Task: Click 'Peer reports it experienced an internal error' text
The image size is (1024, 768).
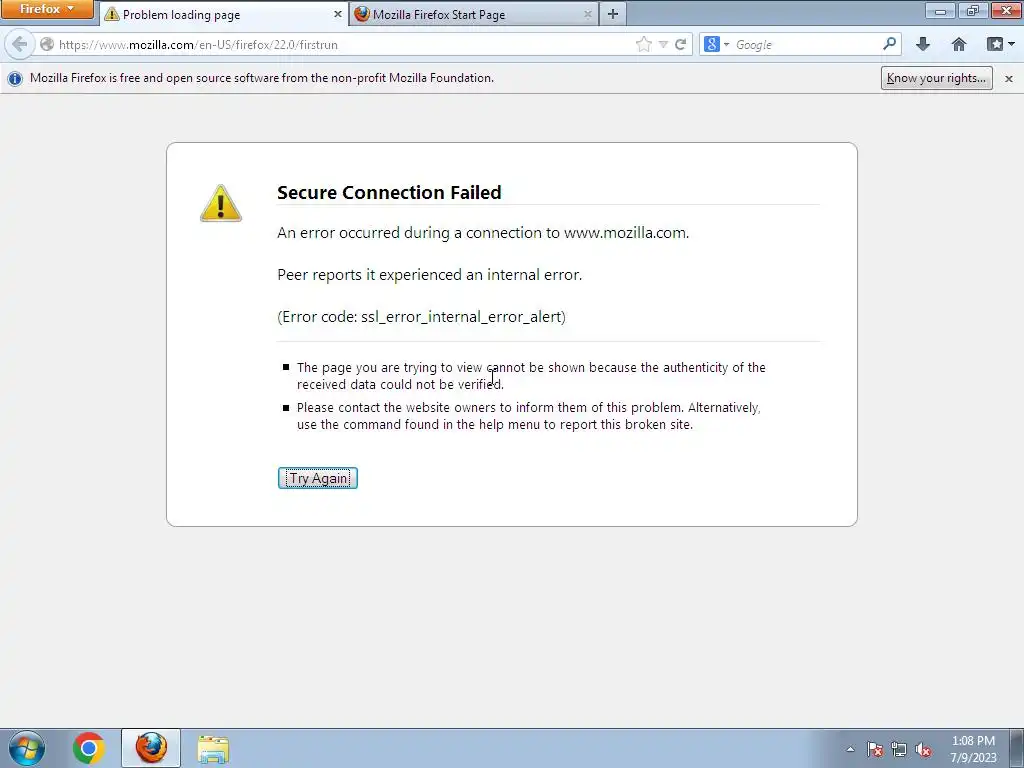Action: point(429,275)
